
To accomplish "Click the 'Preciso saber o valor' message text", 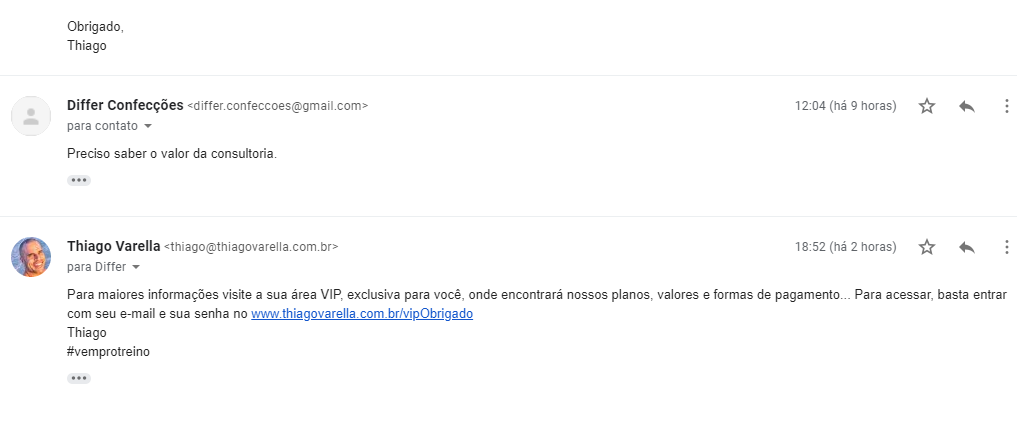I will click(171, 154).
